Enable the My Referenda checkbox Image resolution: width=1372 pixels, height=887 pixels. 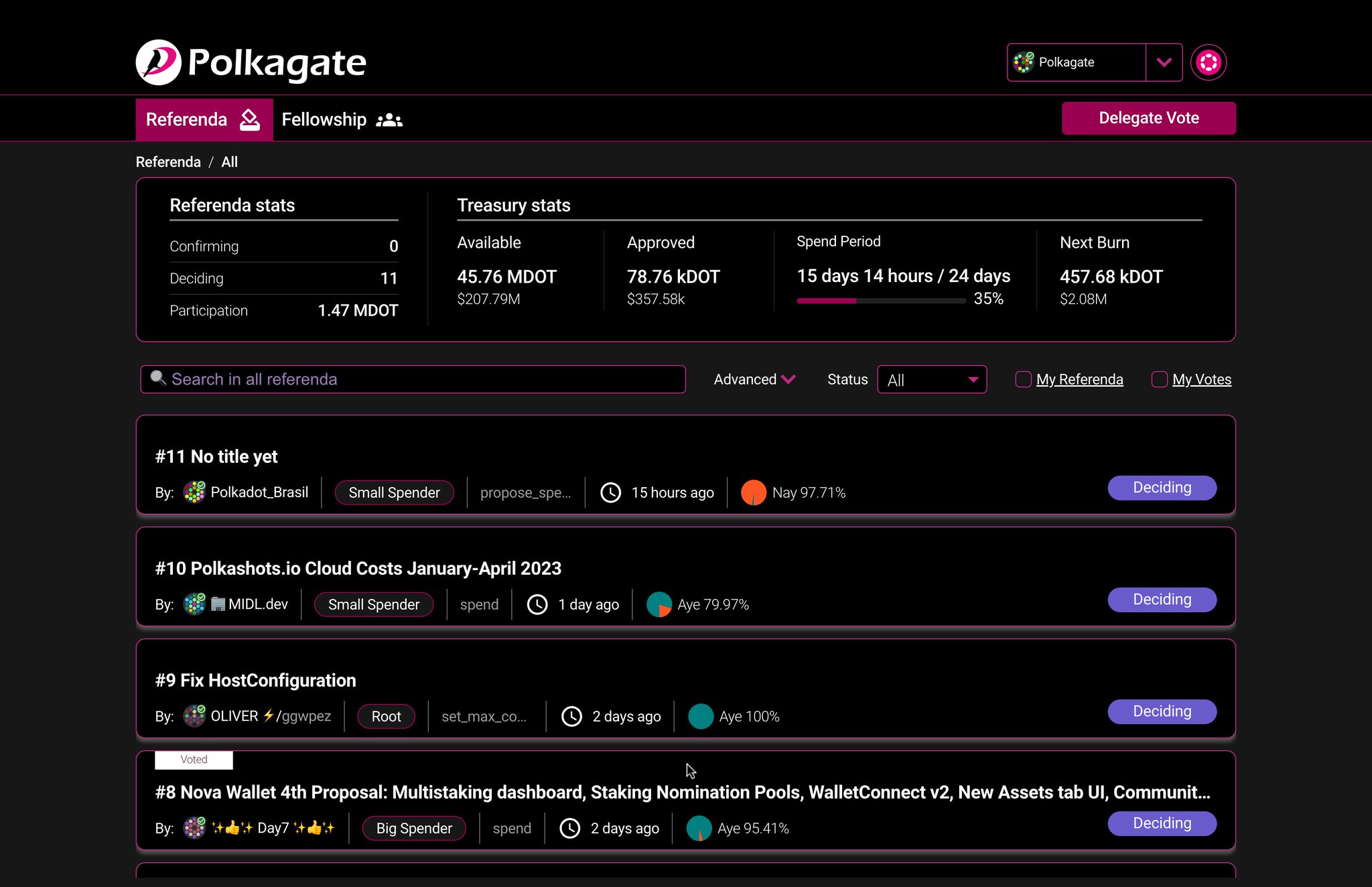[x=1023, y=379]
